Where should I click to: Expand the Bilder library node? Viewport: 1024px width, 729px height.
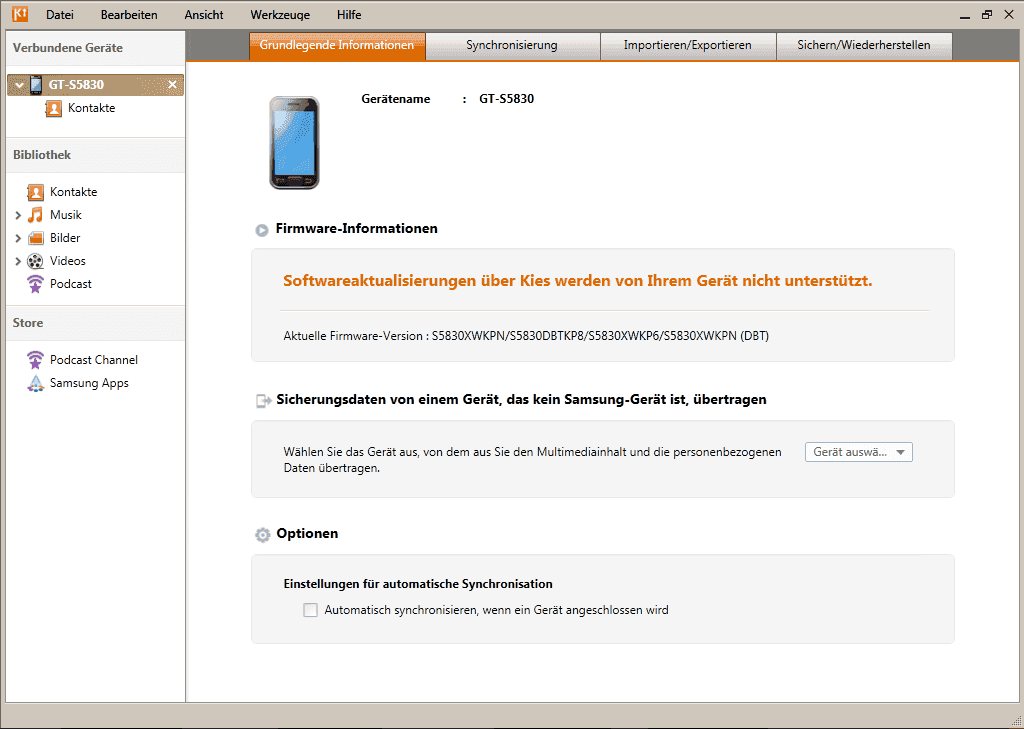[x=18, y=238]
